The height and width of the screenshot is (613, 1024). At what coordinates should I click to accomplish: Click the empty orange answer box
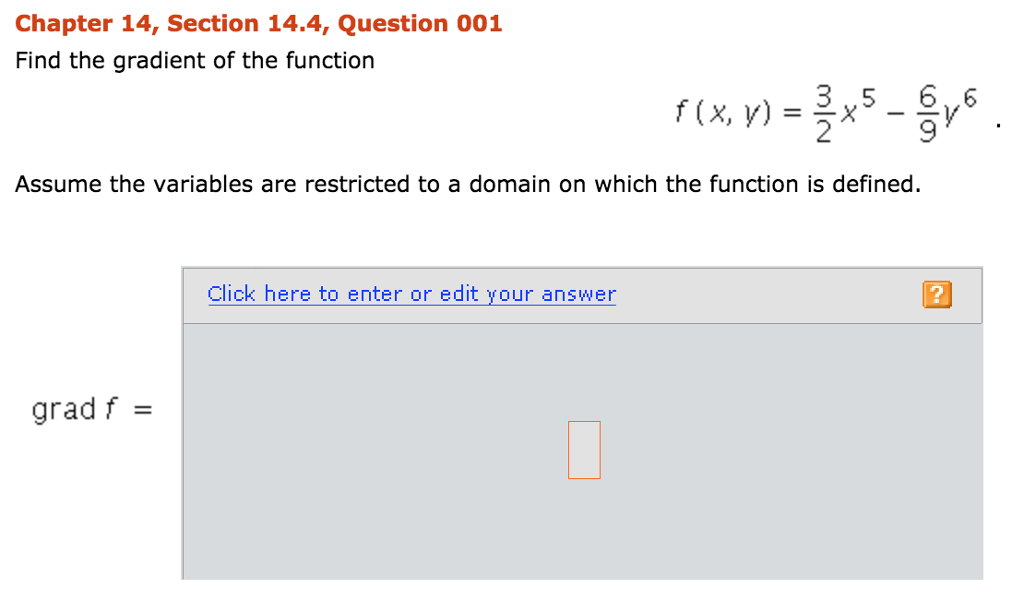584,450
